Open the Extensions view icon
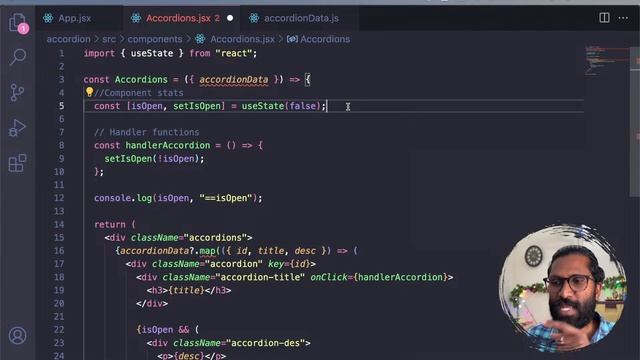The height and width of the screenshot is (360, 640). coord(18,163)
